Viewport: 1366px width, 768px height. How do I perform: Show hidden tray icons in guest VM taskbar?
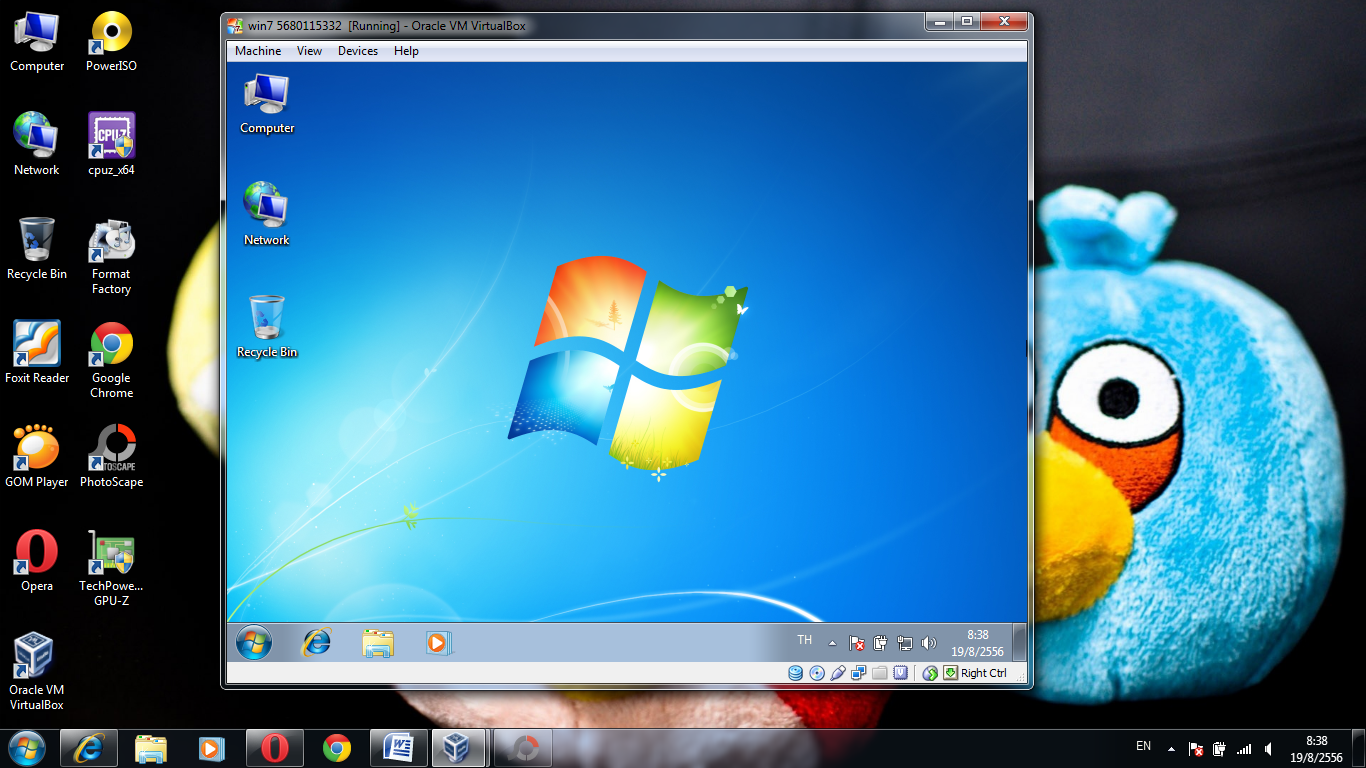pyautogui.click(x=832, y=643)
